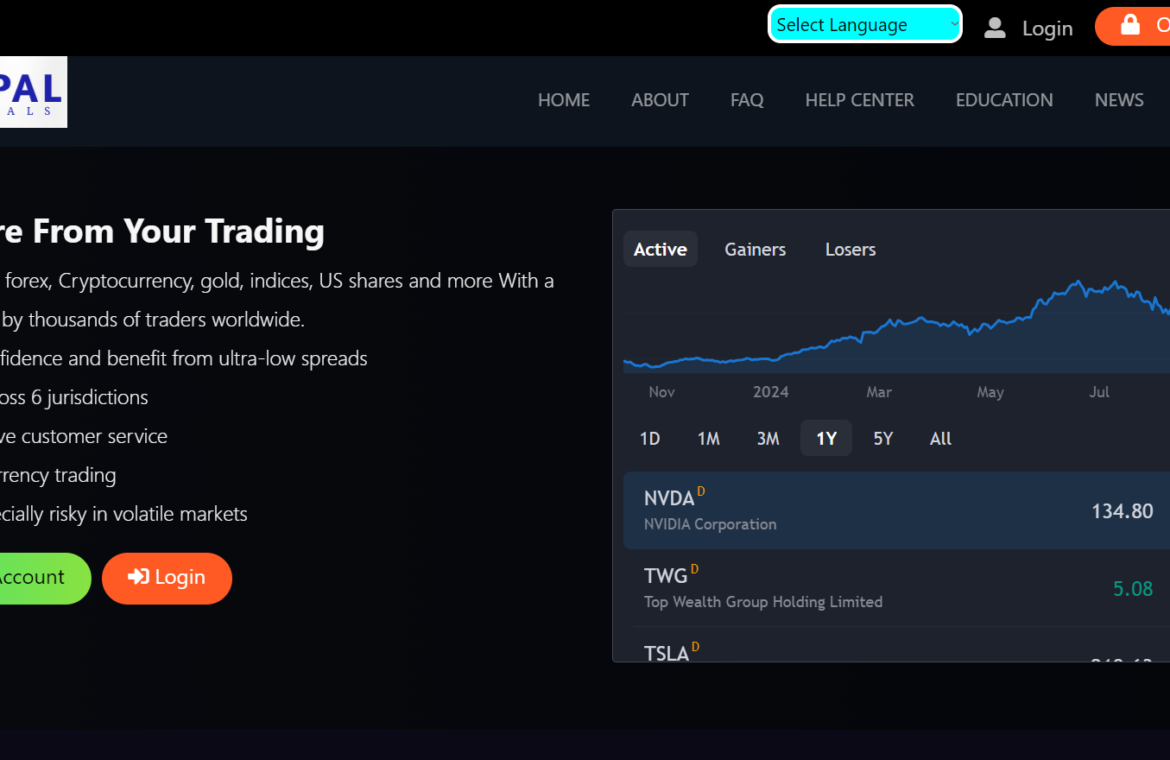Set chart range to 3M
Viewport: 1170px width, 760px height.
[x=767, y=438]
